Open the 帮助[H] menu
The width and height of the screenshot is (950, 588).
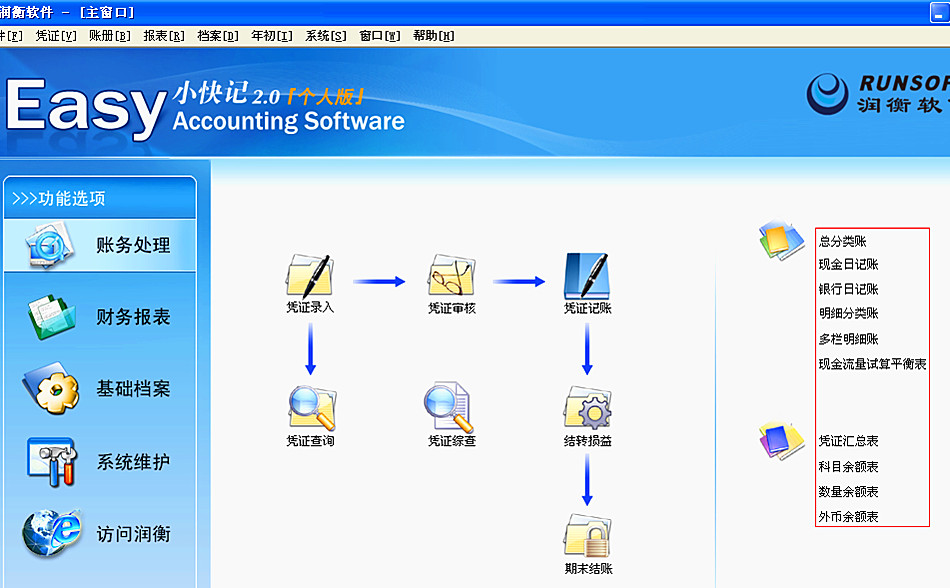pyautogui.click(x=433, y=36)
